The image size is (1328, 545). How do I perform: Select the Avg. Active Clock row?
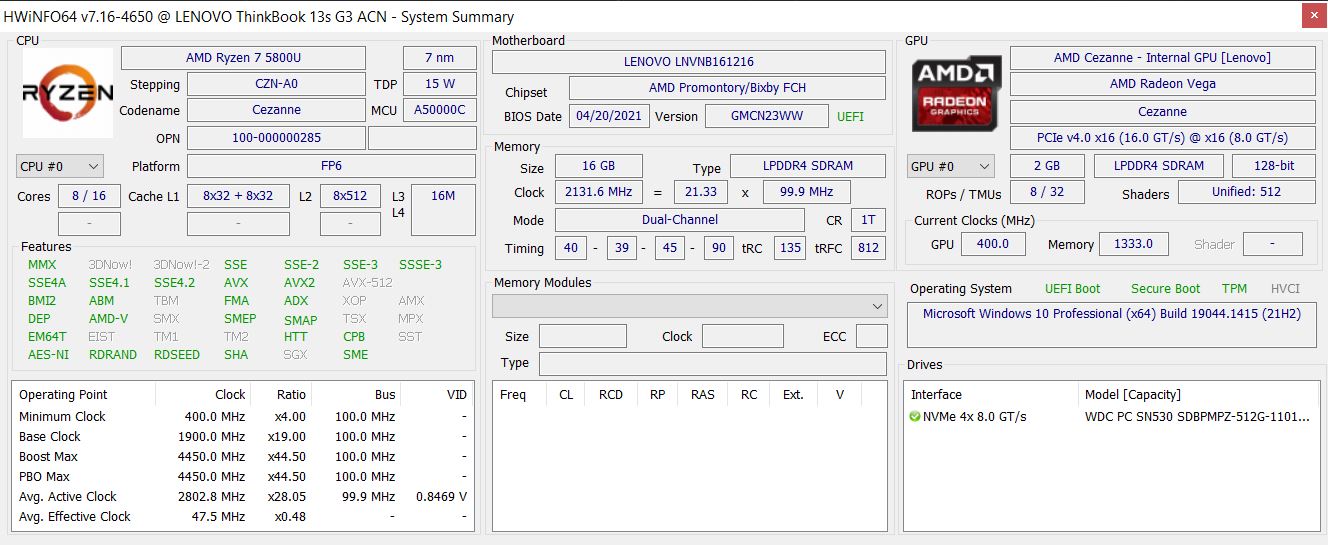[242, 497]
